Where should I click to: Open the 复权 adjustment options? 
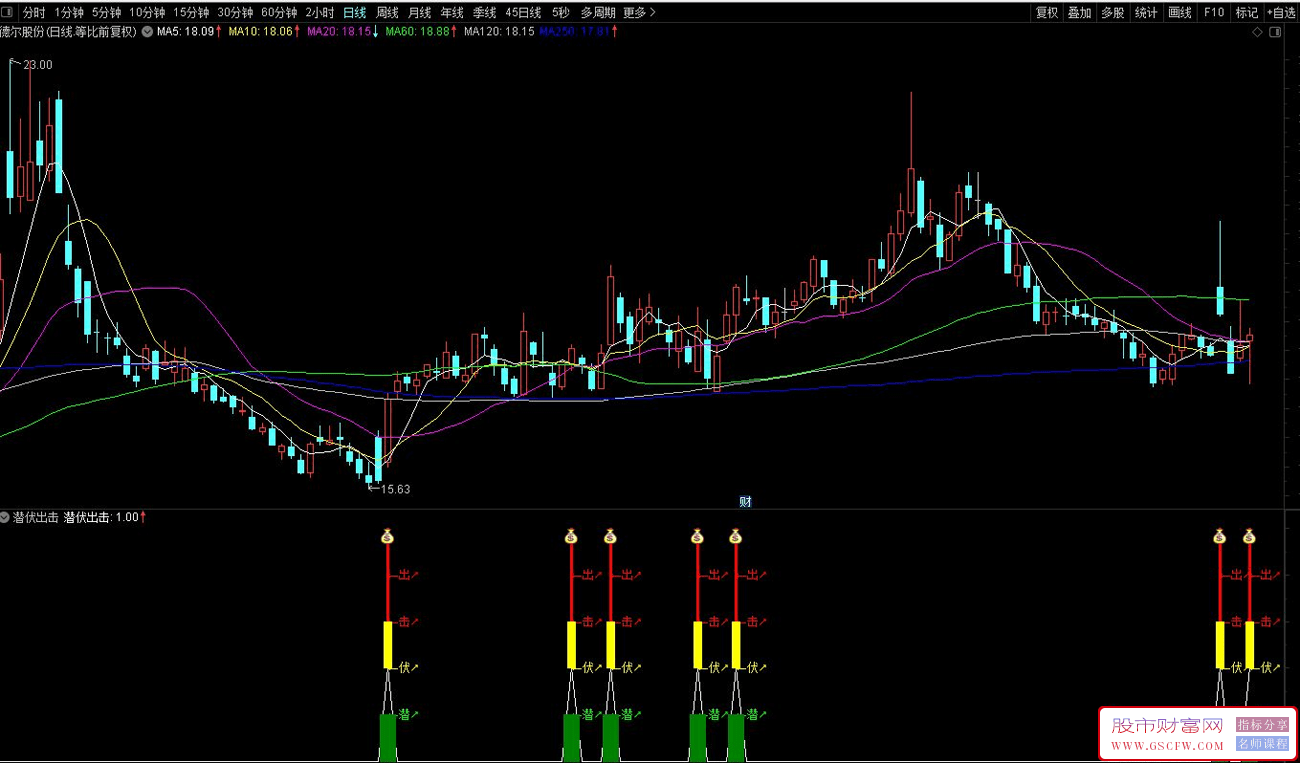(x=1047, y=13)
